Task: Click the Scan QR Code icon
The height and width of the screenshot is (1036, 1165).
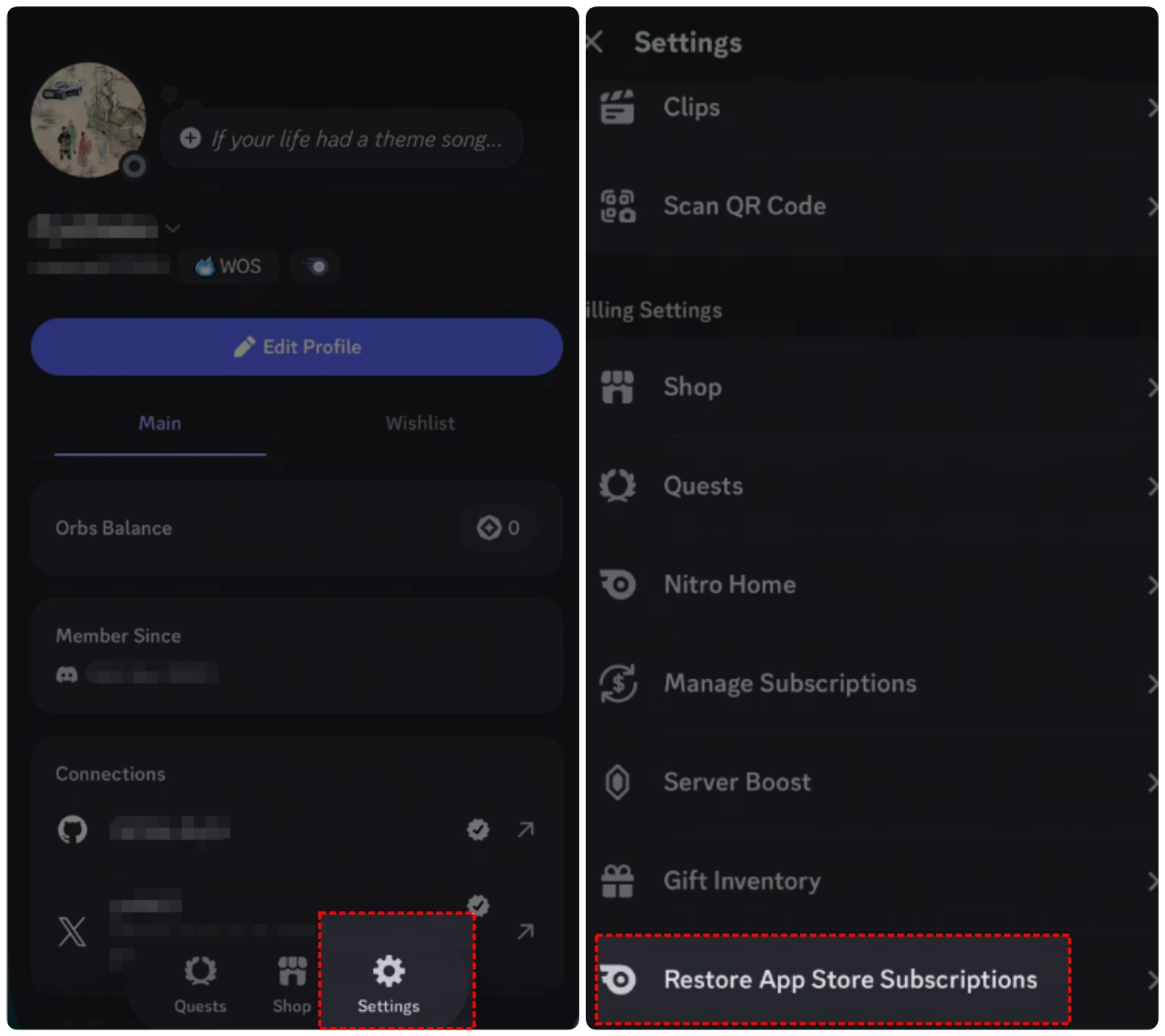Action: point(617,205)
